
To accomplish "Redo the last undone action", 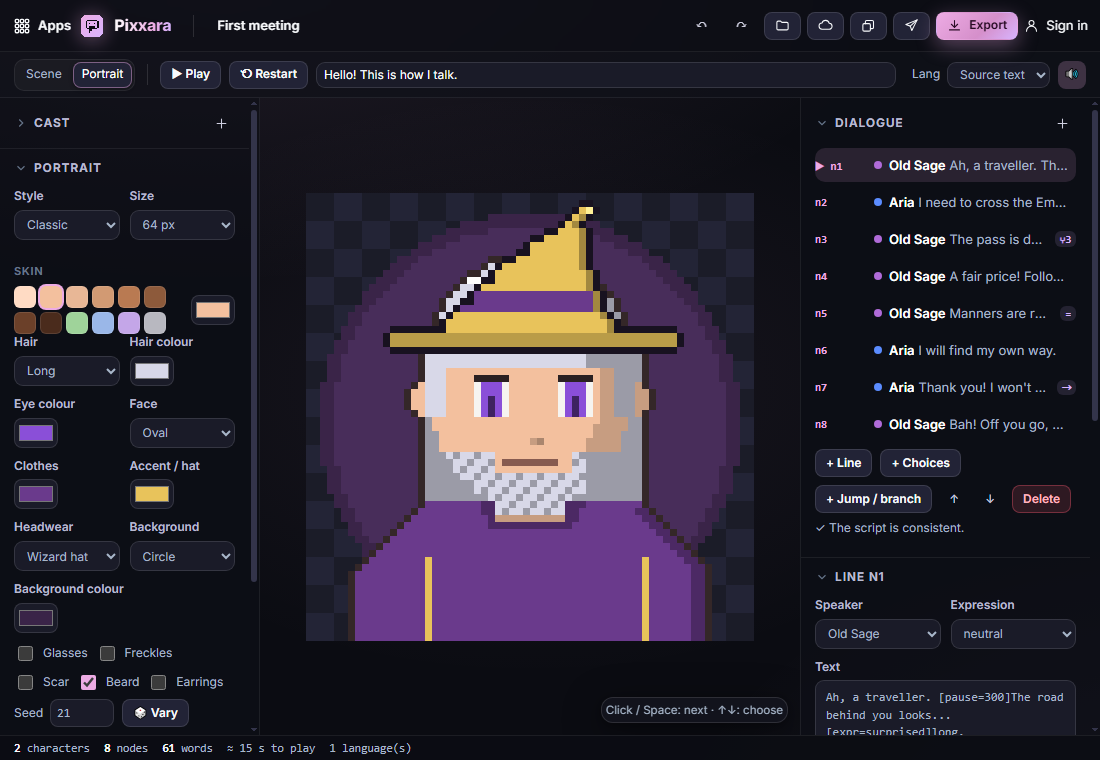I will coord(741,26).
